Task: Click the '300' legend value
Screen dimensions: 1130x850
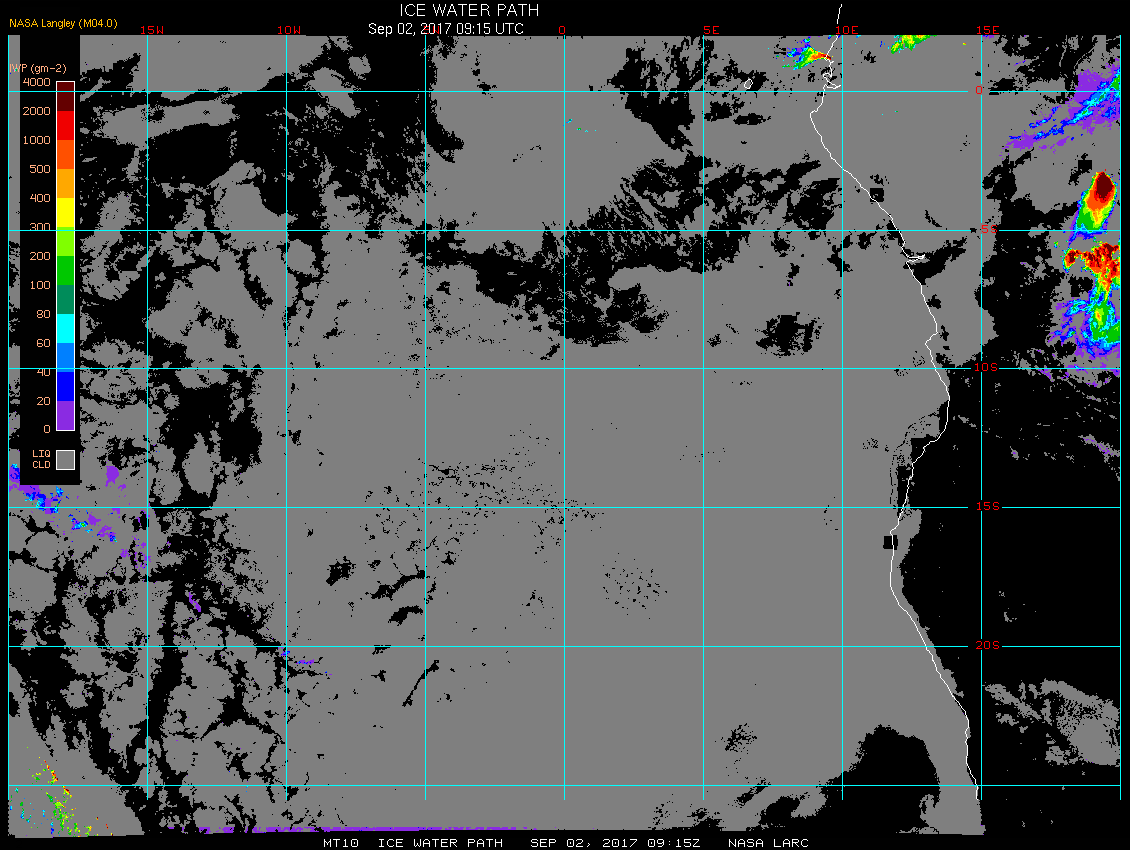Action: point(40,227)
